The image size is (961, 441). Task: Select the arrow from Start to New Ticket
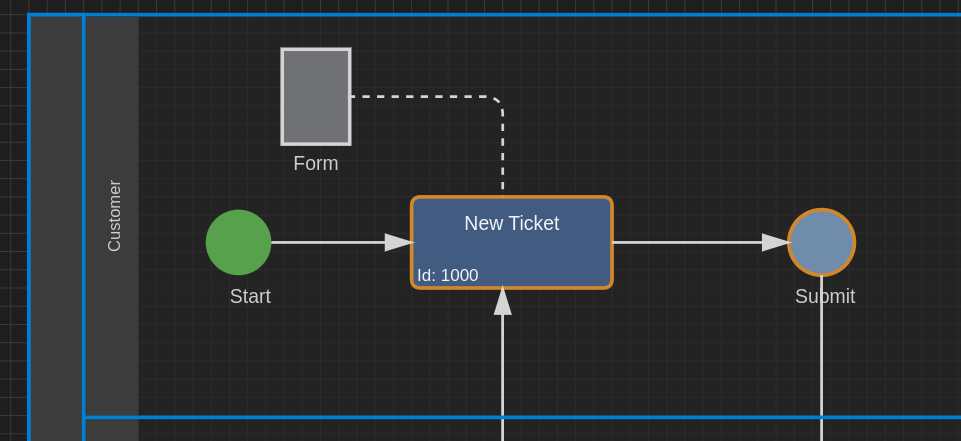[342, 243]
